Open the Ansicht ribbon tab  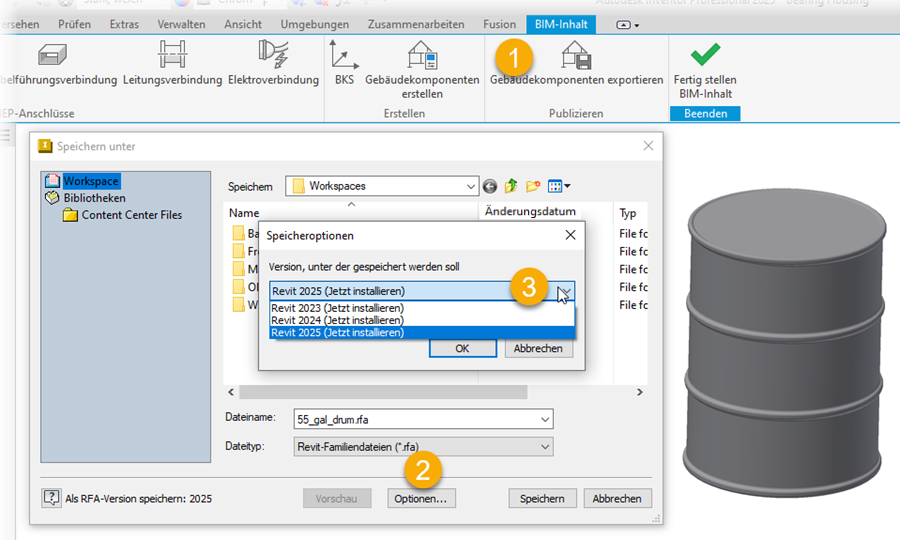(243, 24)
